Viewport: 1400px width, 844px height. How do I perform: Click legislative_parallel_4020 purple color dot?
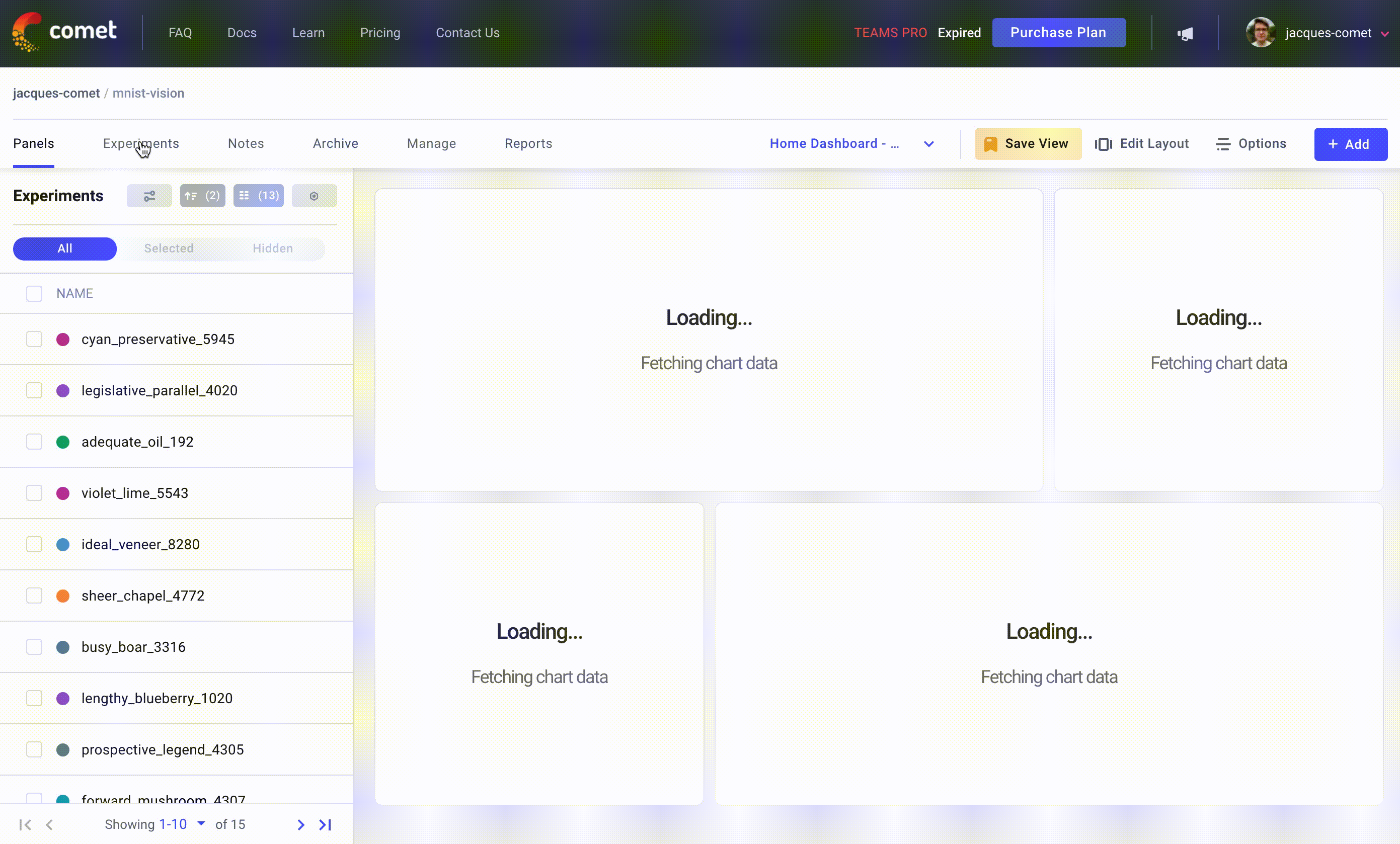(x=63, y=391)
